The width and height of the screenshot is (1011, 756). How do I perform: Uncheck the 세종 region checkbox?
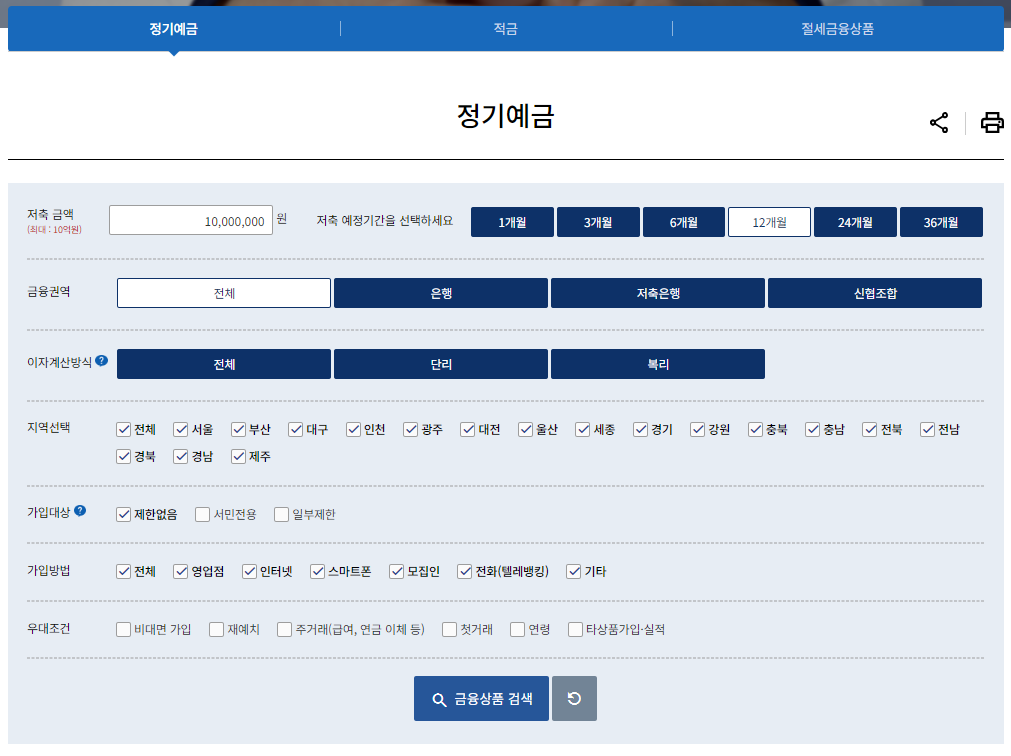[x=583, y=430]
